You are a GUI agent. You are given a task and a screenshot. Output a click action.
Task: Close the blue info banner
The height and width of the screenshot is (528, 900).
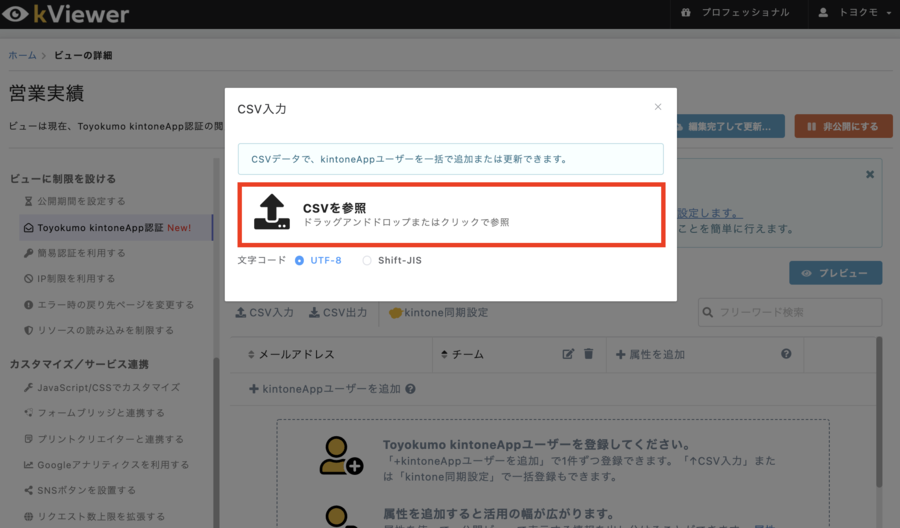coord(870,174)
